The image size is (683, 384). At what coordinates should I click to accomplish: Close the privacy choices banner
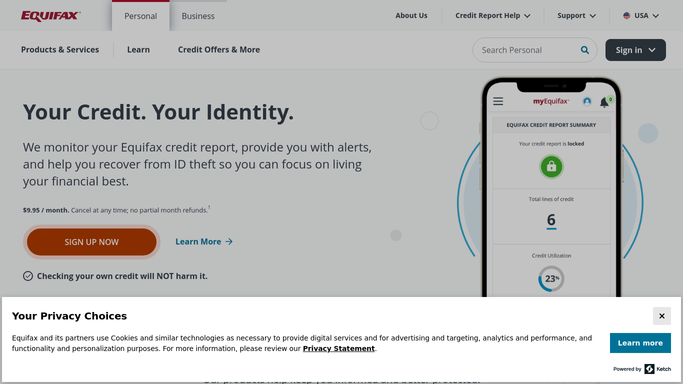661,316
